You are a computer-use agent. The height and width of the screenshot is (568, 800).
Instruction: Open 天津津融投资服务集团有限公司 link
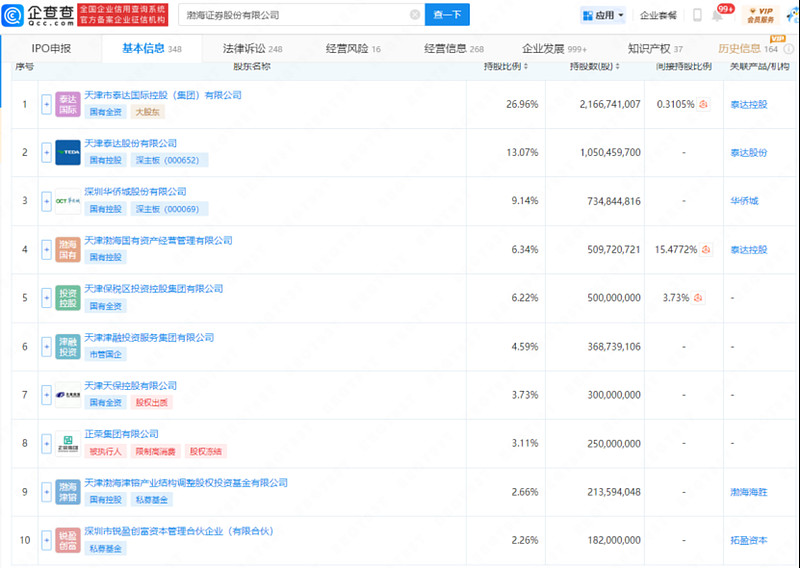tap(149, 337)
